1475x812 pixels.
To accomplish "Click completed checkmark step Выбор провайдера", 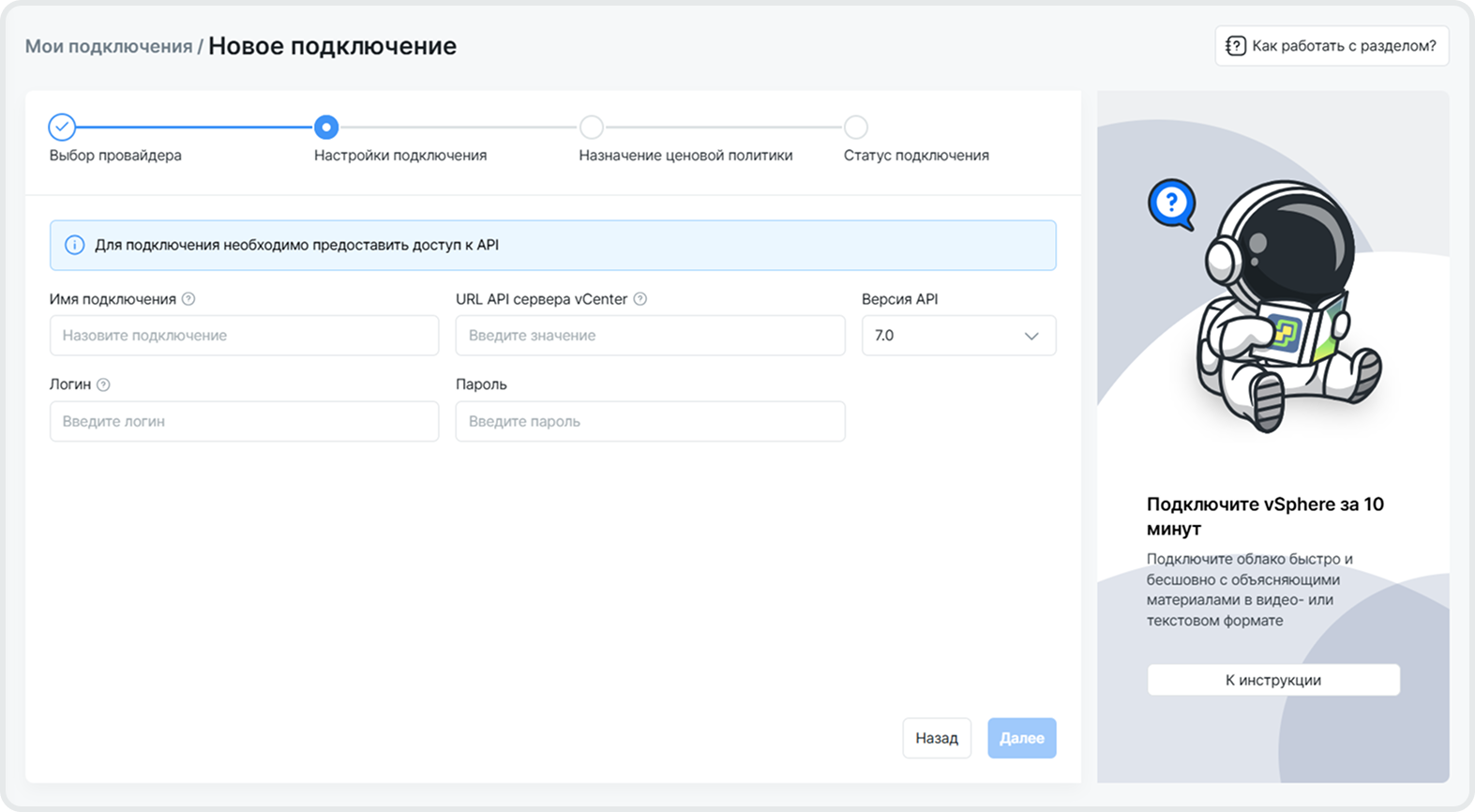I will point(62,127).
